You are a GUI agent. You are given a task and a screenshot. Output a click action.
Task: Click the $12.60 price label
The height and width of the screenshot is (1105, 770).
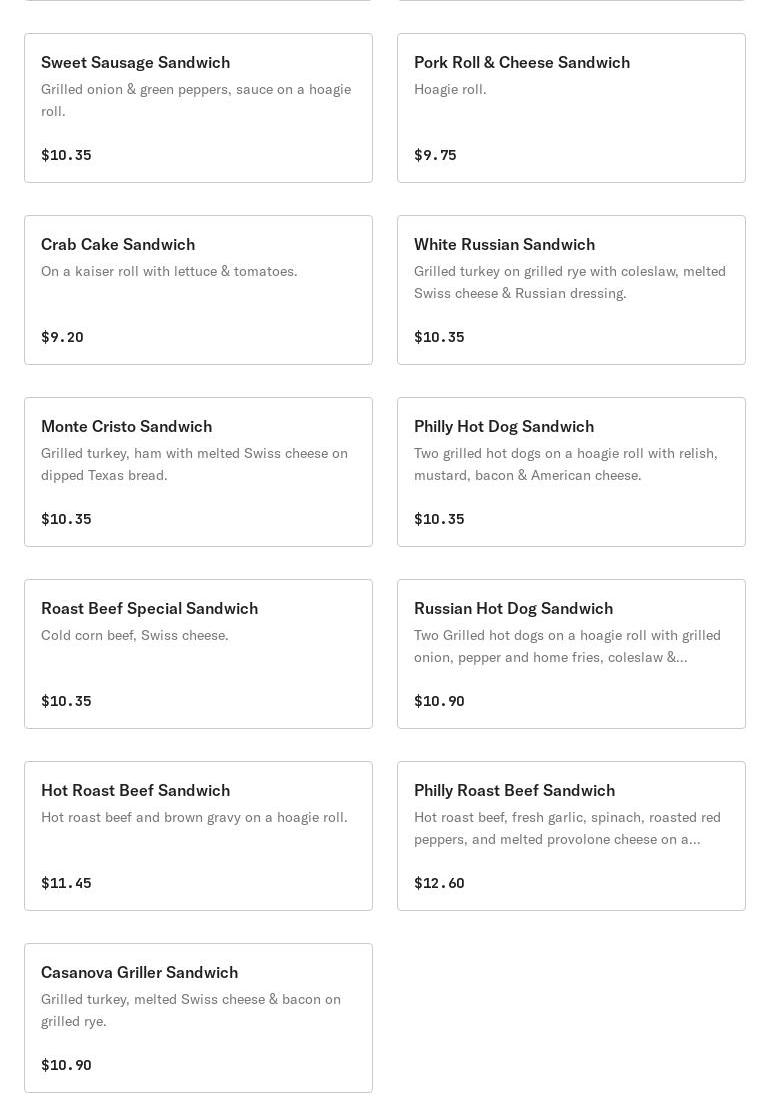[x=439, y=883]
